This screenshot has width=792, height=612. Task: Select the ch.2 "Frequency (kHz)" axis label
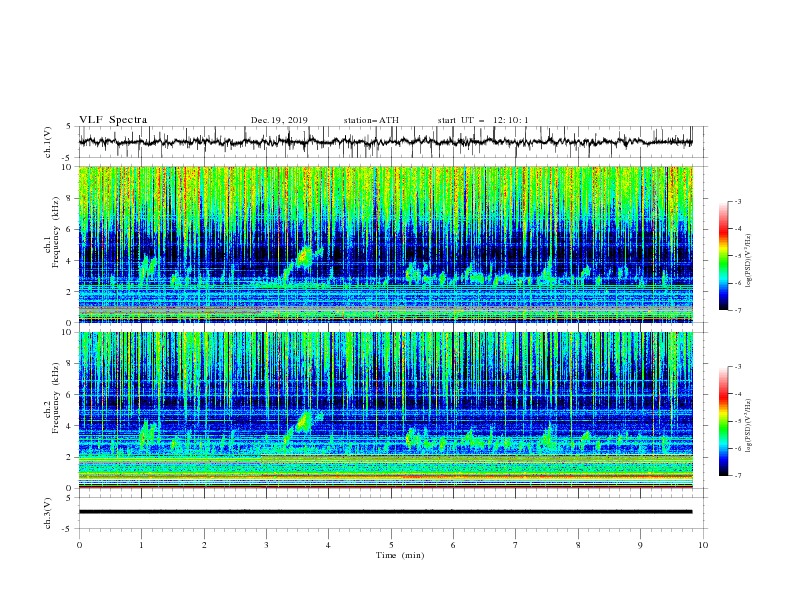point(55,398)
